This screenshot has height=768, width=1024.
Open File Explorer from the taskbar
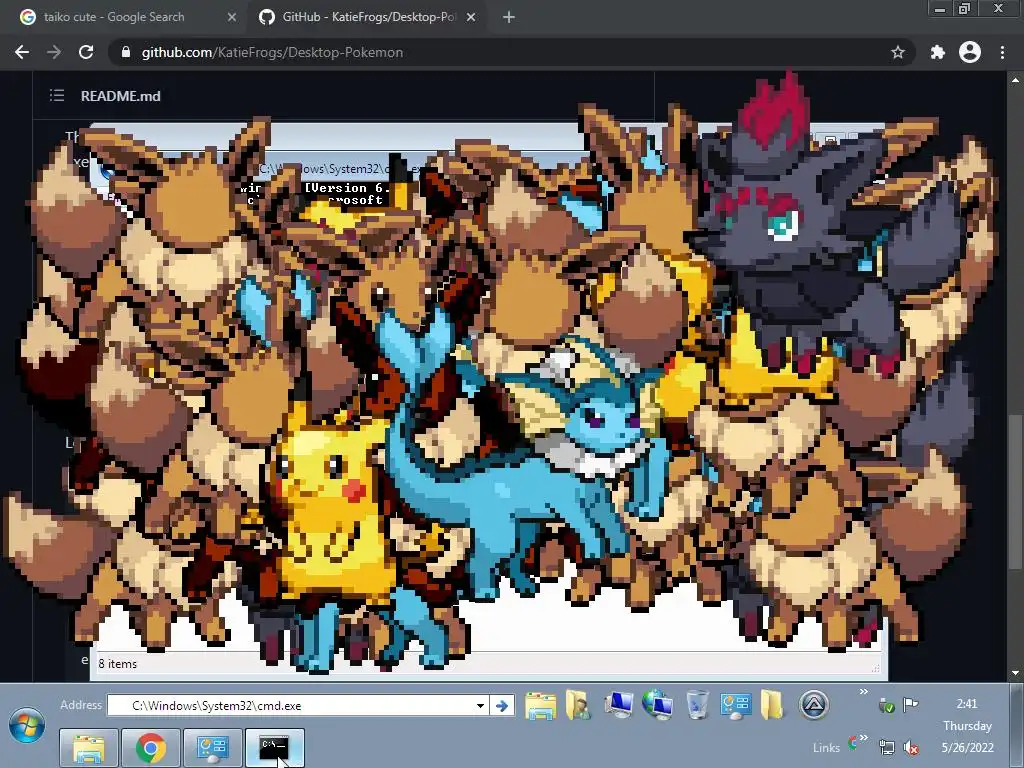click(x=89, y=748)
